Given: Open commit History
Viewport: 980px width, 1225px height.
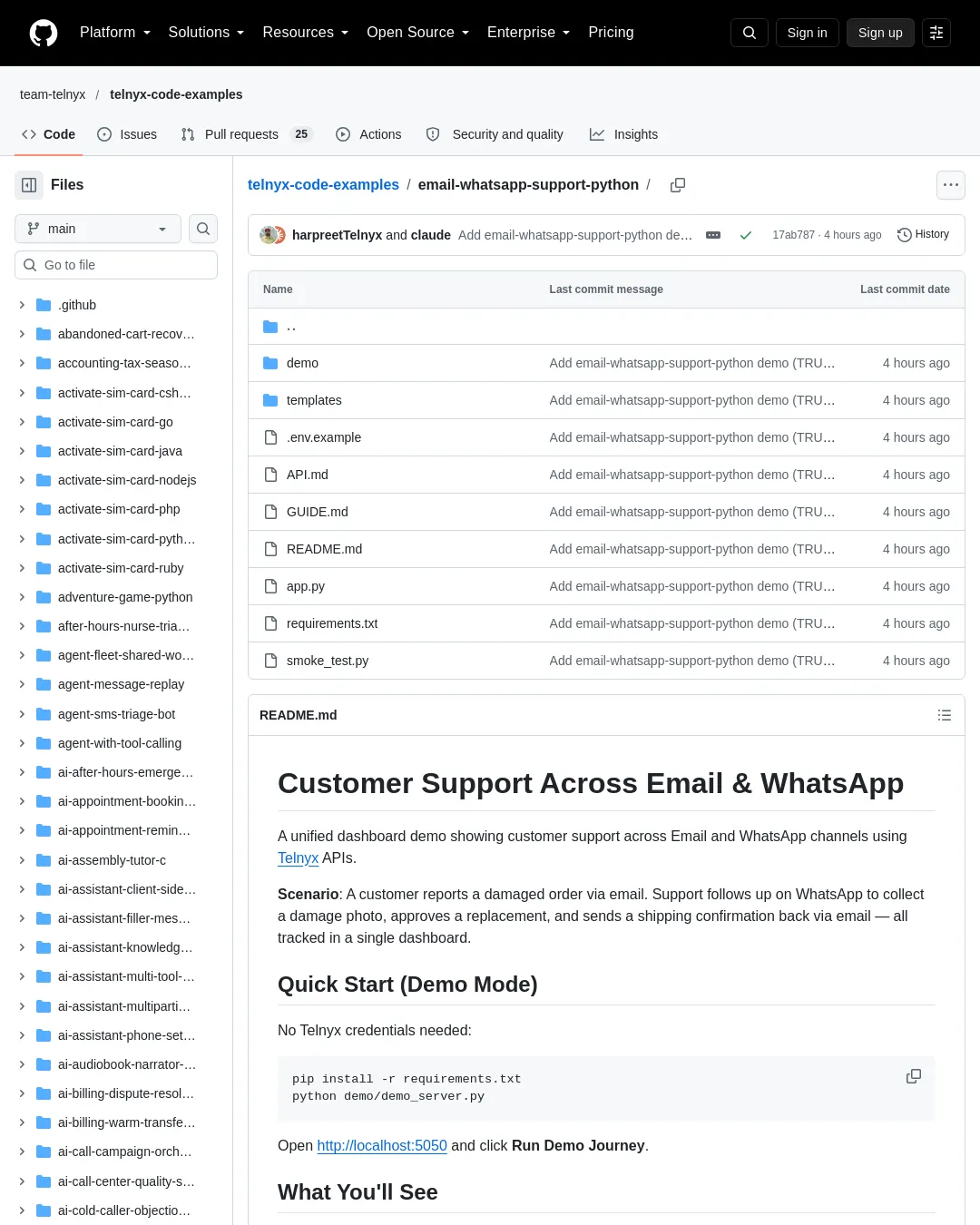Looking at the screenshot, I should tap(923, 235).
